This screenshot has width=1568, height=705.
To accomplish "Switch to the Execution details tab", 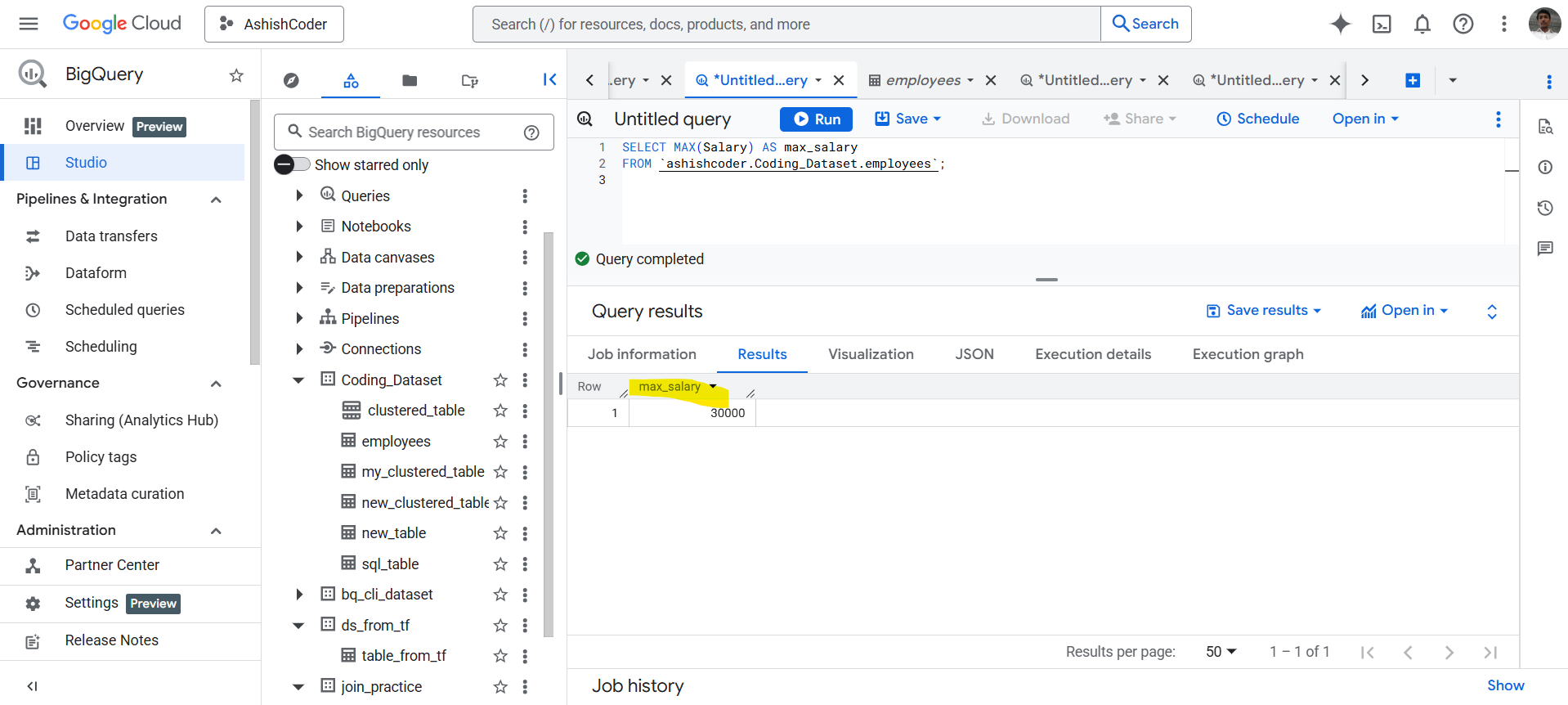I will pos(1093,354).
